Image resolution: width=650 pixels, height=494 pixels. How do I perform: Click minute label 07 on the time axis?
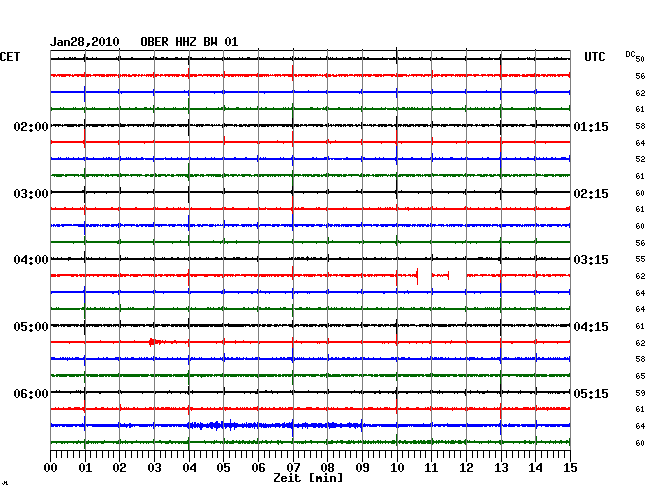[293, 467]
